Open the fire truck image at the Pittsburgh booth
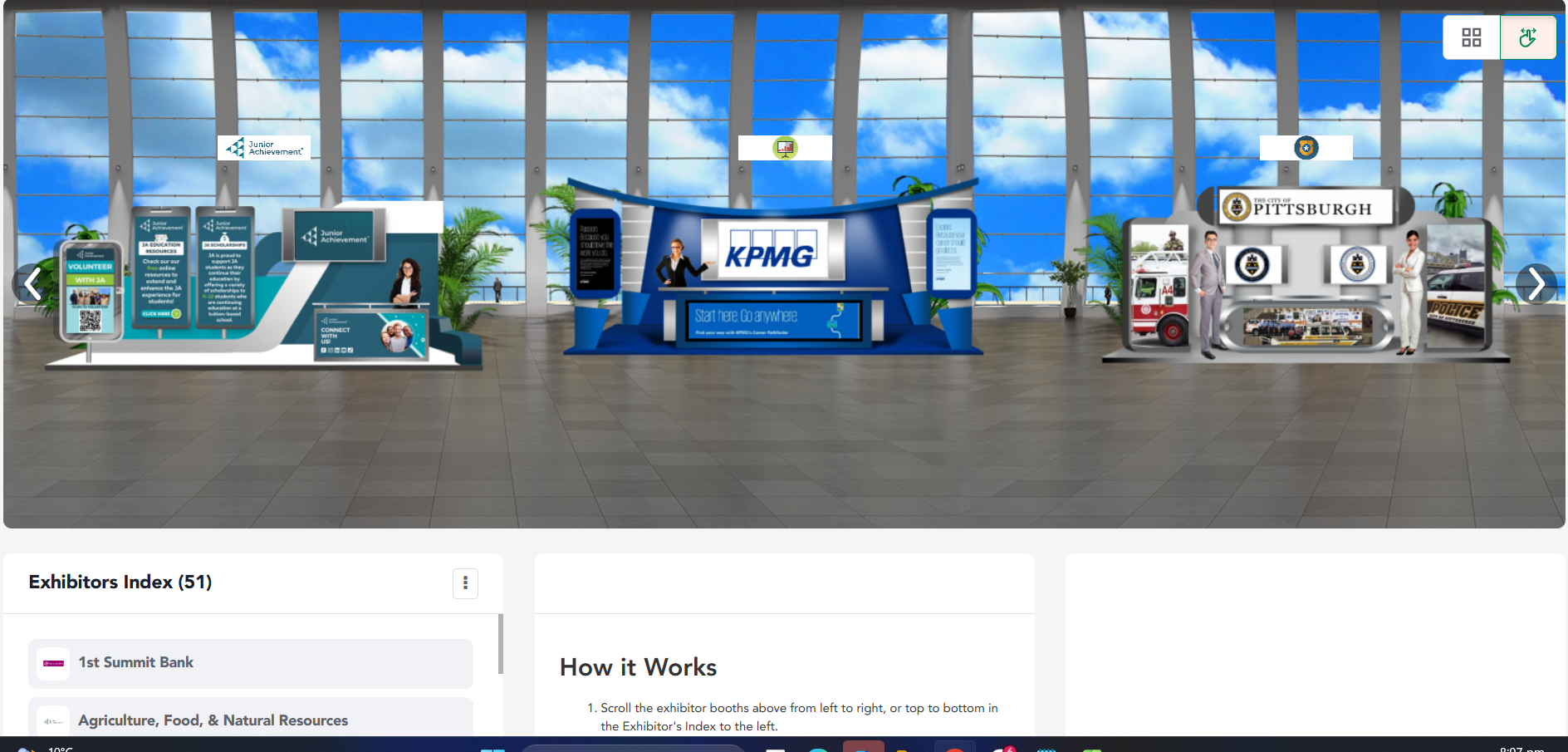 coord(1160,287)
